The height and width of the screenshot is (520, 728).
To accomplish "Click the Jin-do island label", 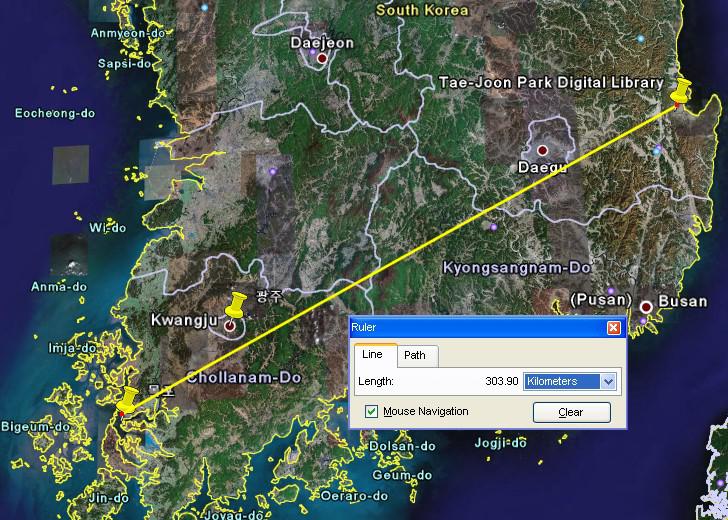I will 109,498.
